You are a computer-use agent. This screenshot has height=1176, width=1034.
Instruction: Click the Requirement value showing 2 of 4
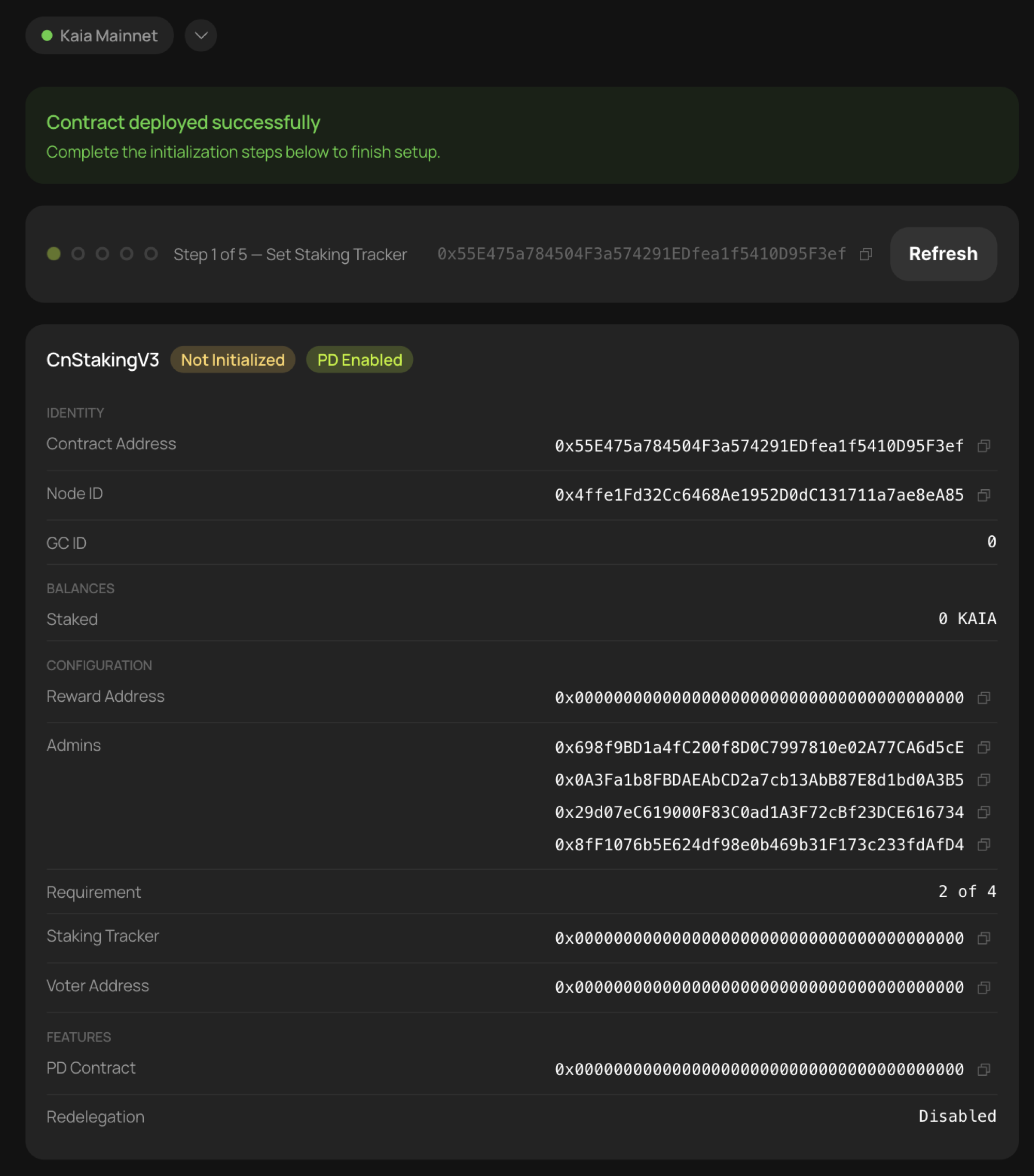tap(967, 891)
